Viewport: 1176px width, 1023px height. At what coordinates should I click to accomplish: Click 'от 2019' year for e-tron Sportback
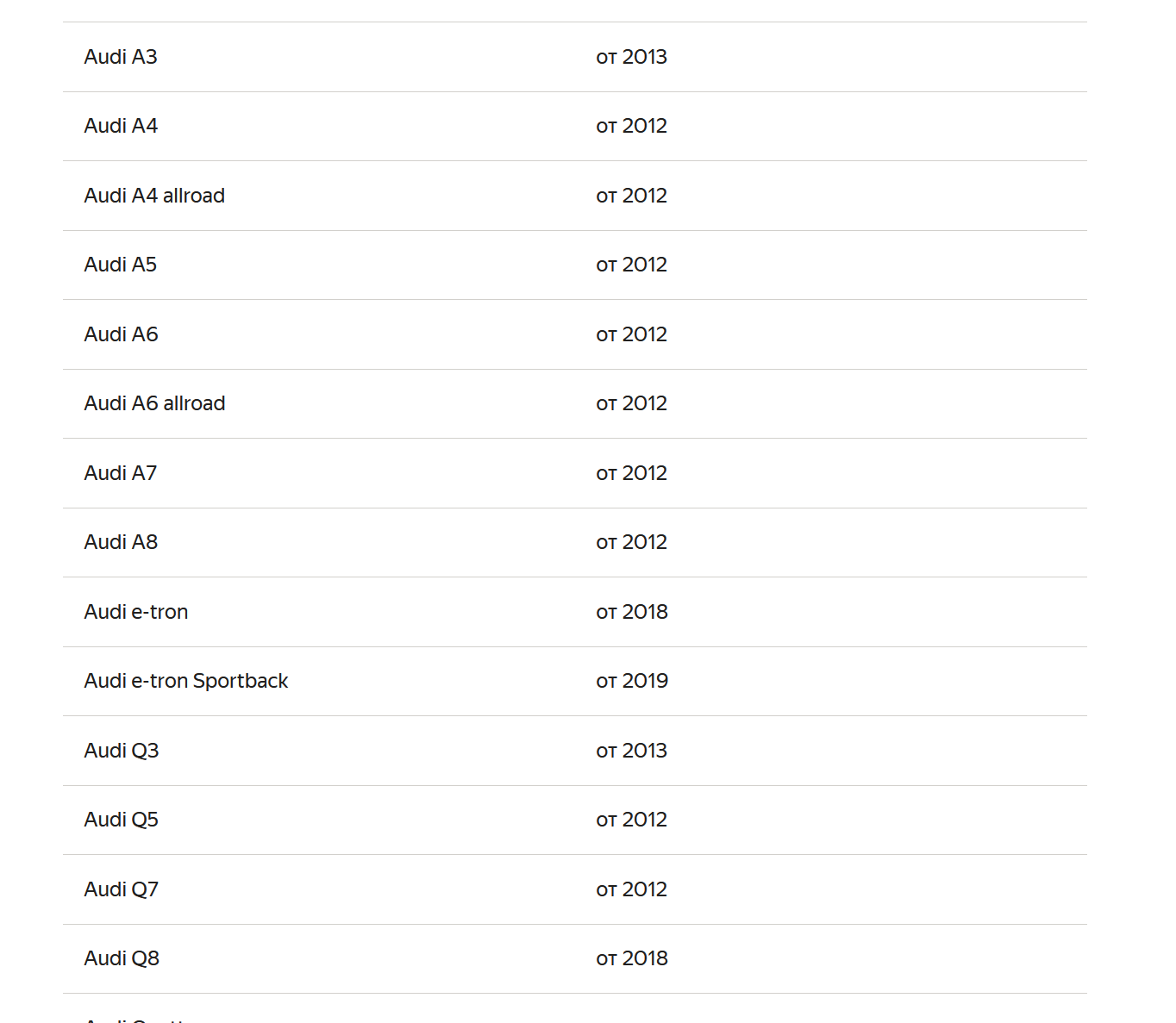[632, 681]
